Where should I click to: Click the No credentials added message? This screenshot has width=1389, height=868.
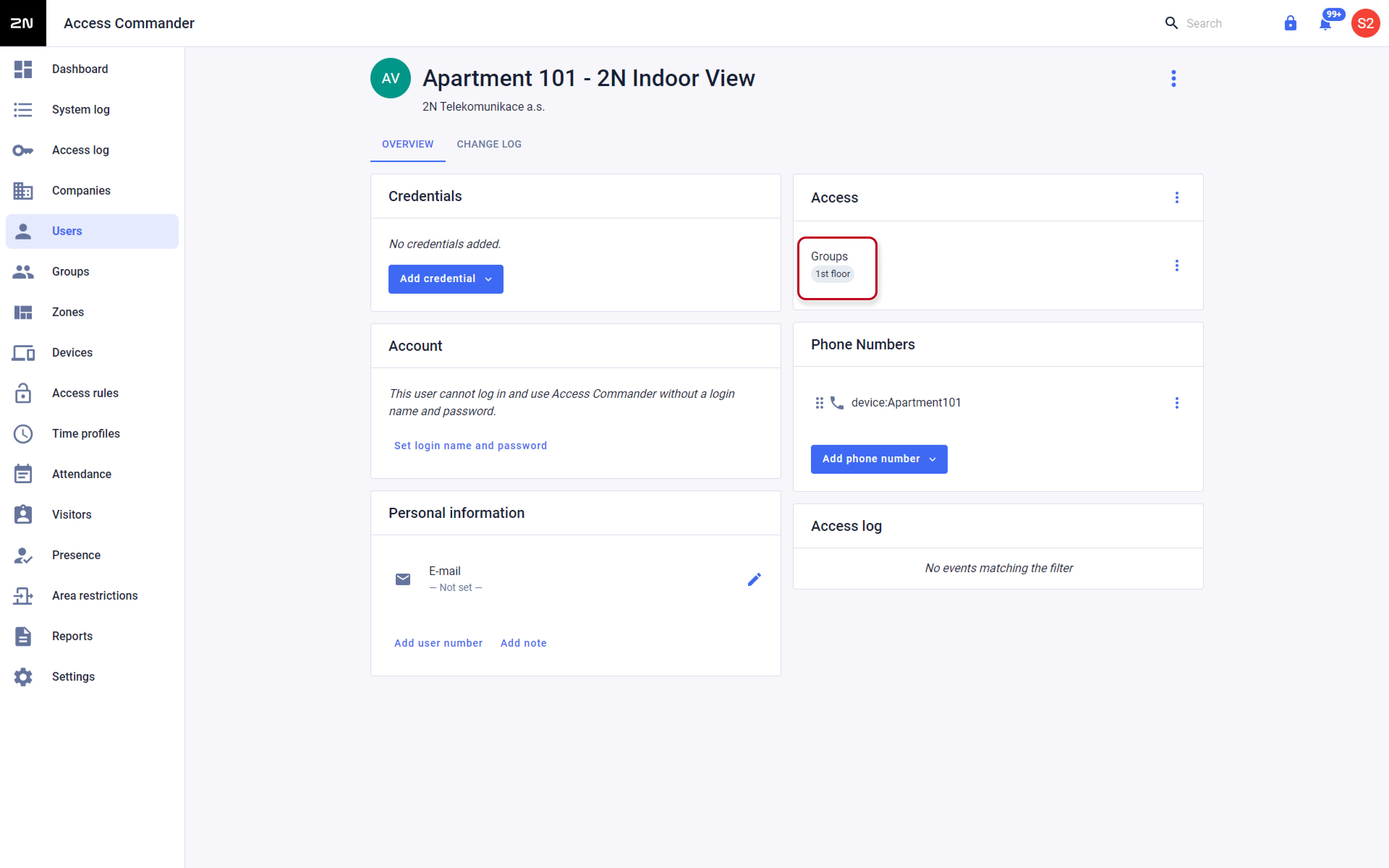coord(445,244)
